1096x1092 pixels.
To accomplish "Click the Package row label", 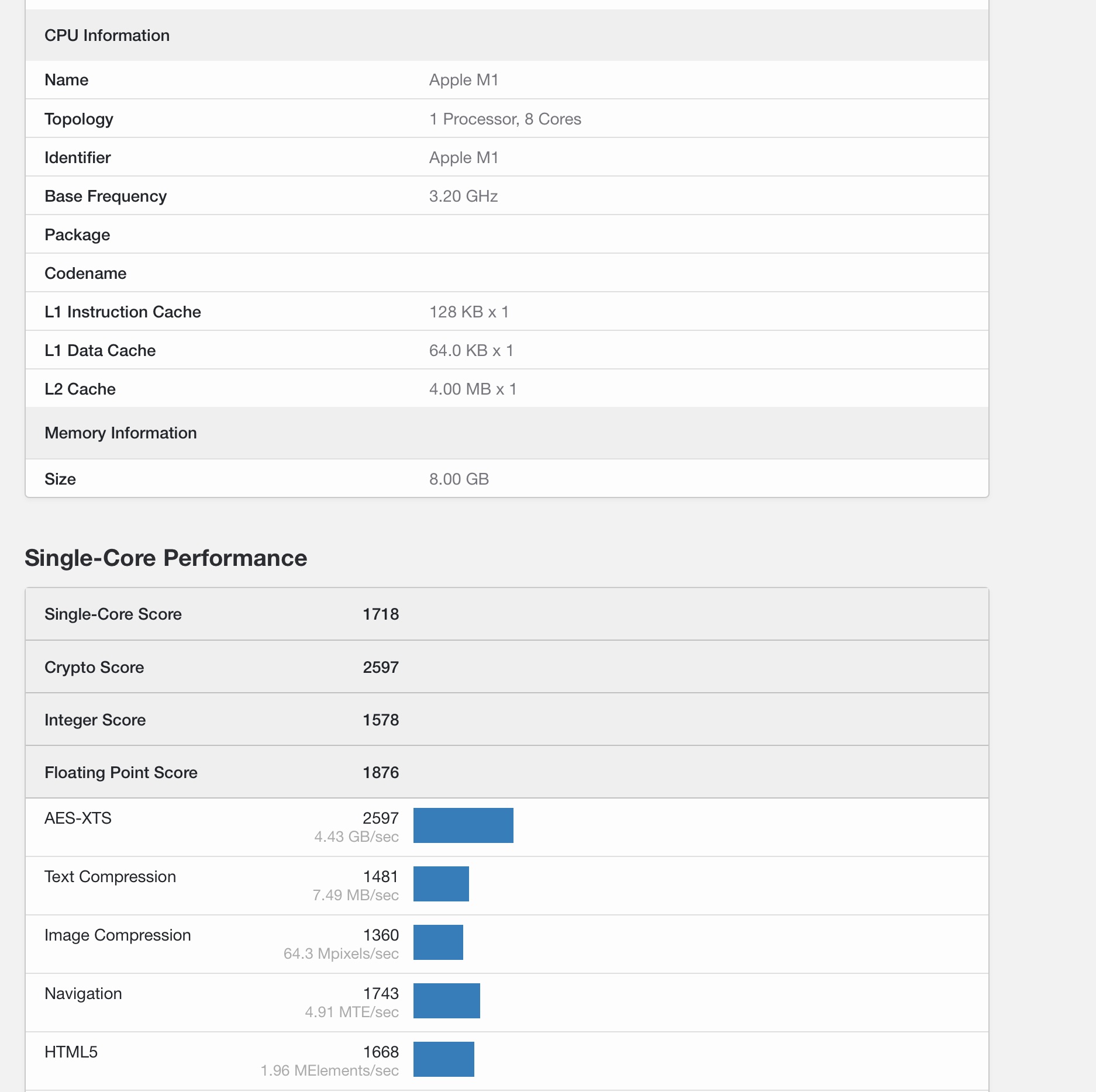I will pos(77,234).
